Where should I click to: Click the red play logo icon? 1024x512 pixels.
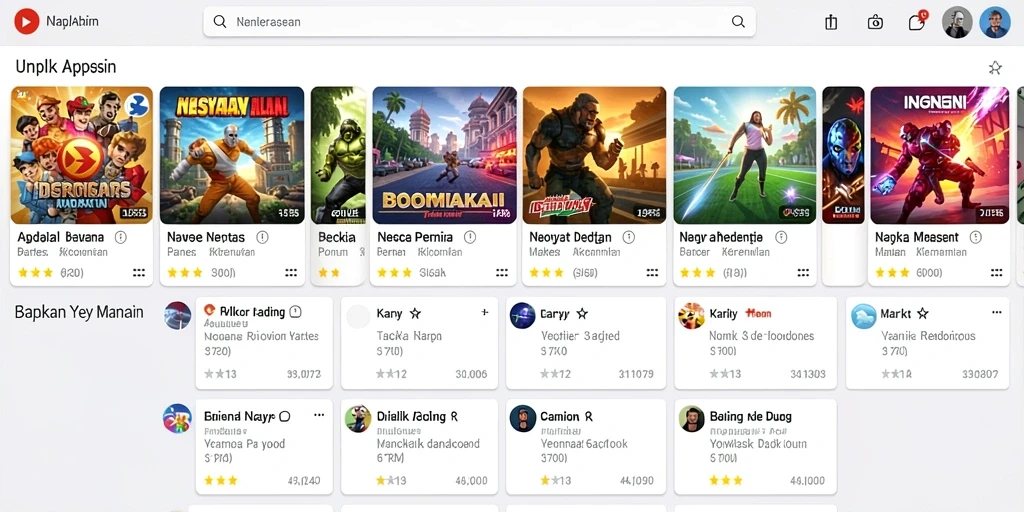(x=27, y=22)
